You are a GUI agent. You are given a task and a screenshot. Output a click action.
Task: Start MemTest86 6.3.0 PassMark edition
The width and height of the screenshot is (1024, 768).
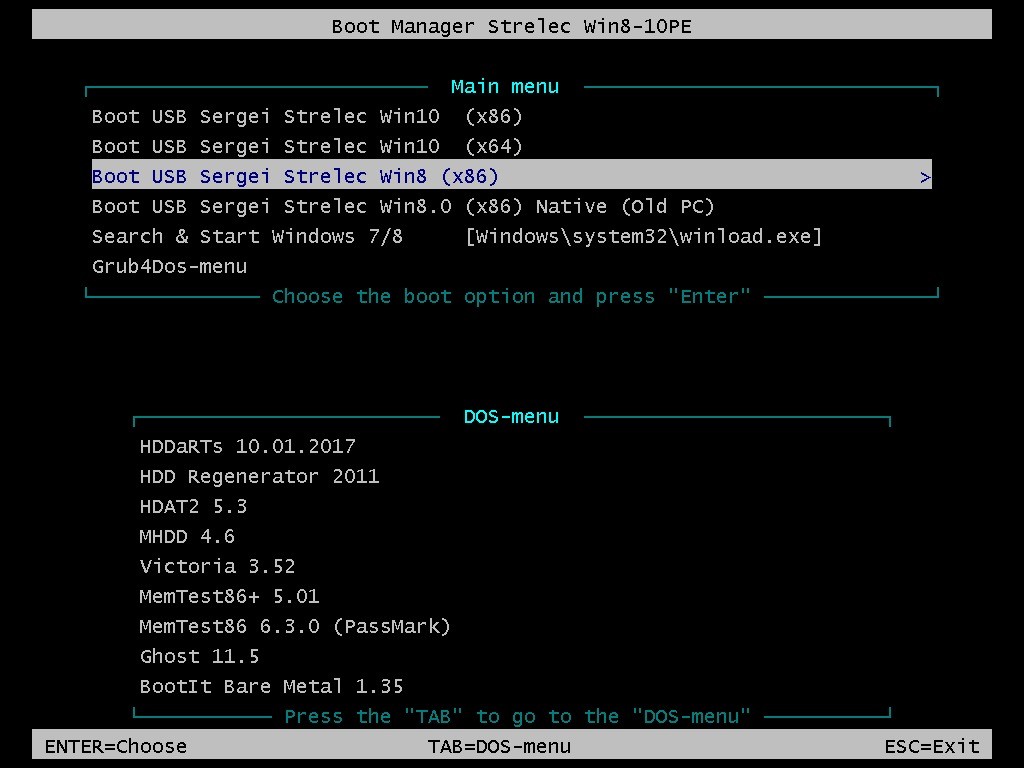(x=294, y=626)
